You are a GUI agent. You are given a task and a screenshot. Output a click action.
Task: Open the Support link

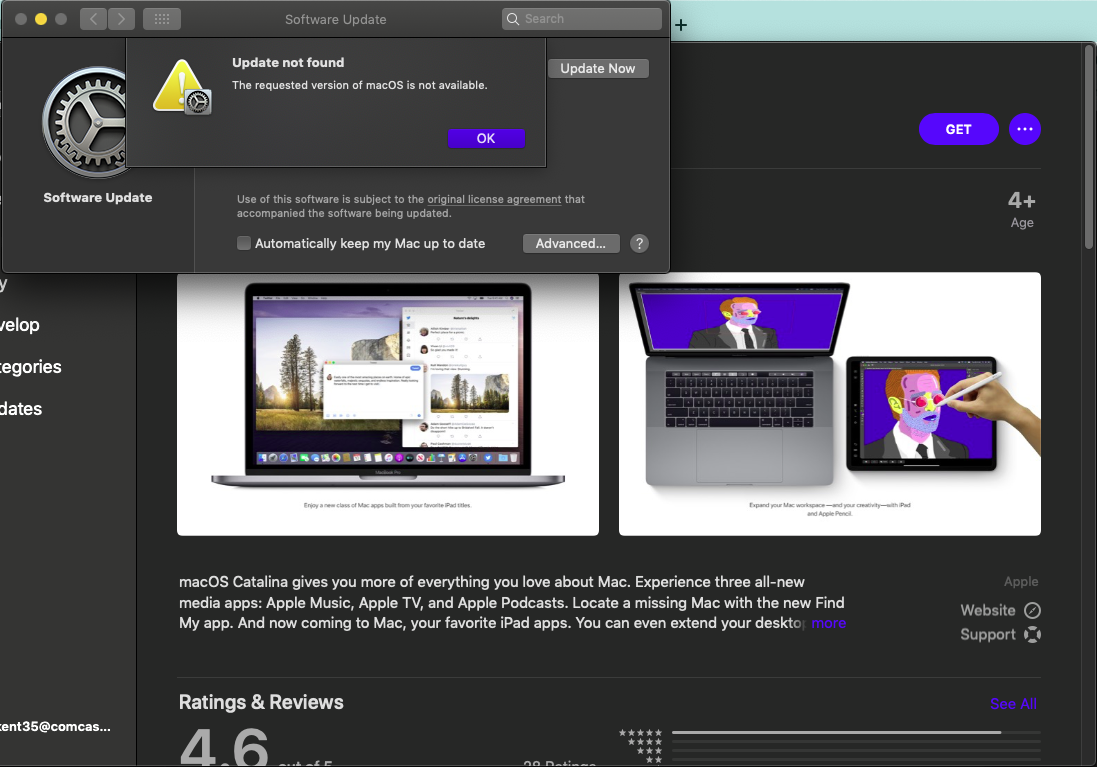click(987, 635)
